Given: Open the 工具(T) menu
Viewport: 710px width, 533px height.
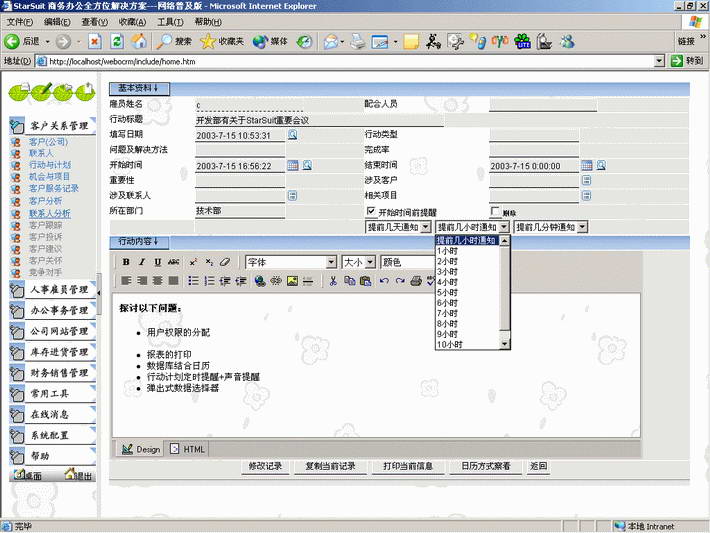Looking at the screenshot, I should [170, 22].
